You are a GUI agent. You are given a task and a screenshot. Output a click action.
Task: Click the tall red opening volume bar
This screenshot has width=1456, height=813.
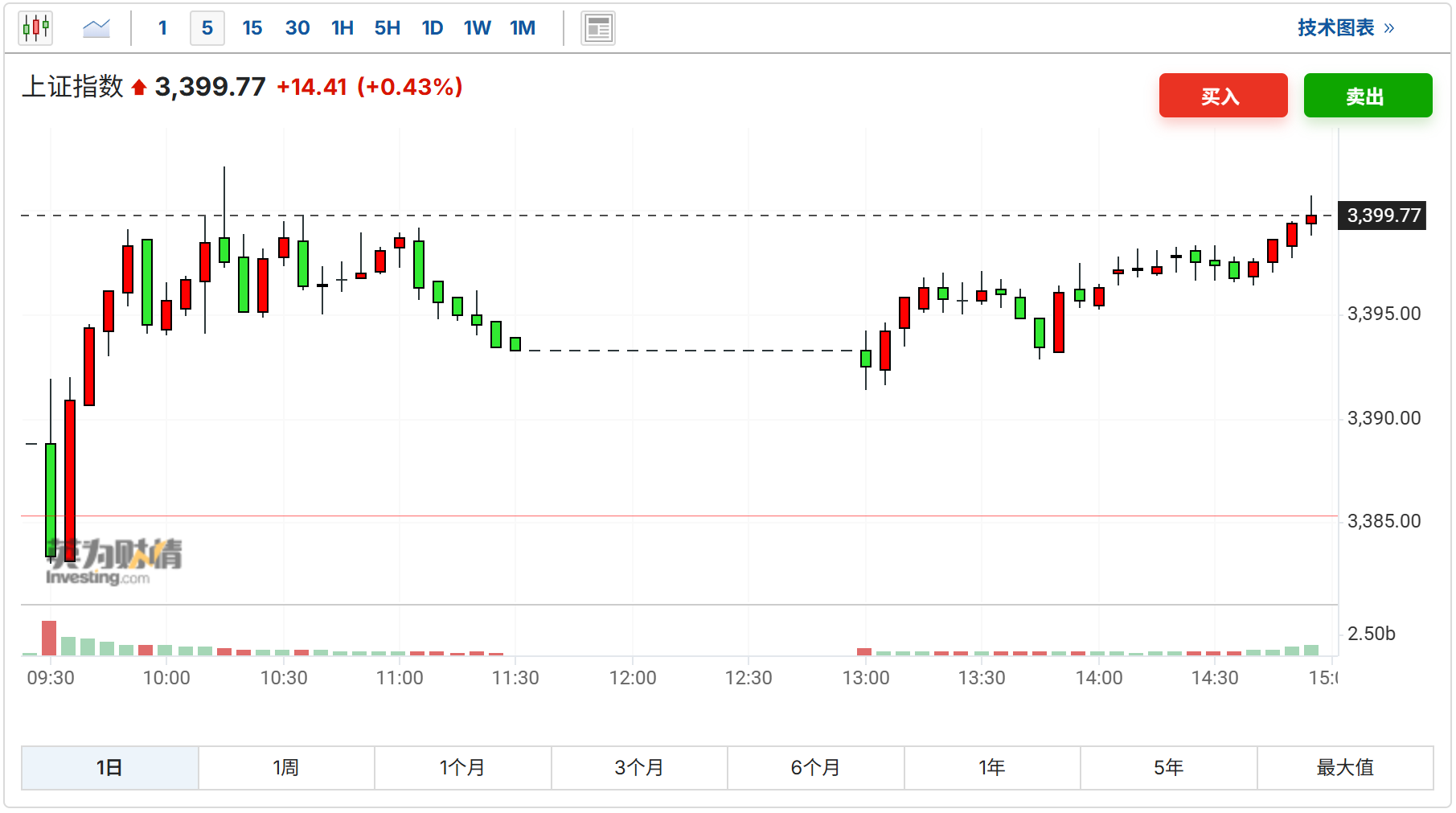pos(49,638)
